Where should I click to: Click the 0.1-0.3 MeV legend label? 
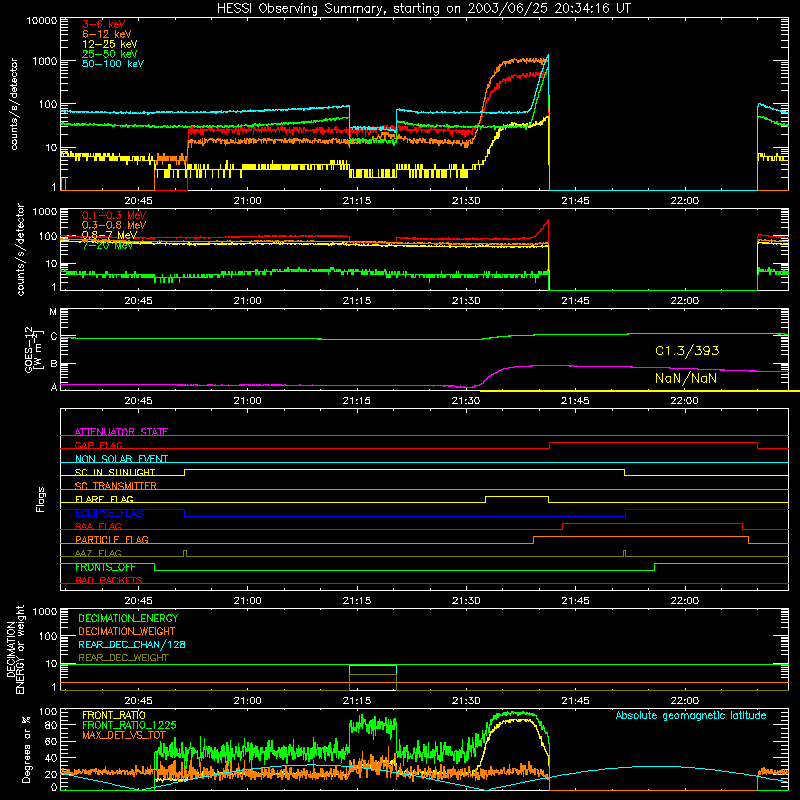(114, 215)
